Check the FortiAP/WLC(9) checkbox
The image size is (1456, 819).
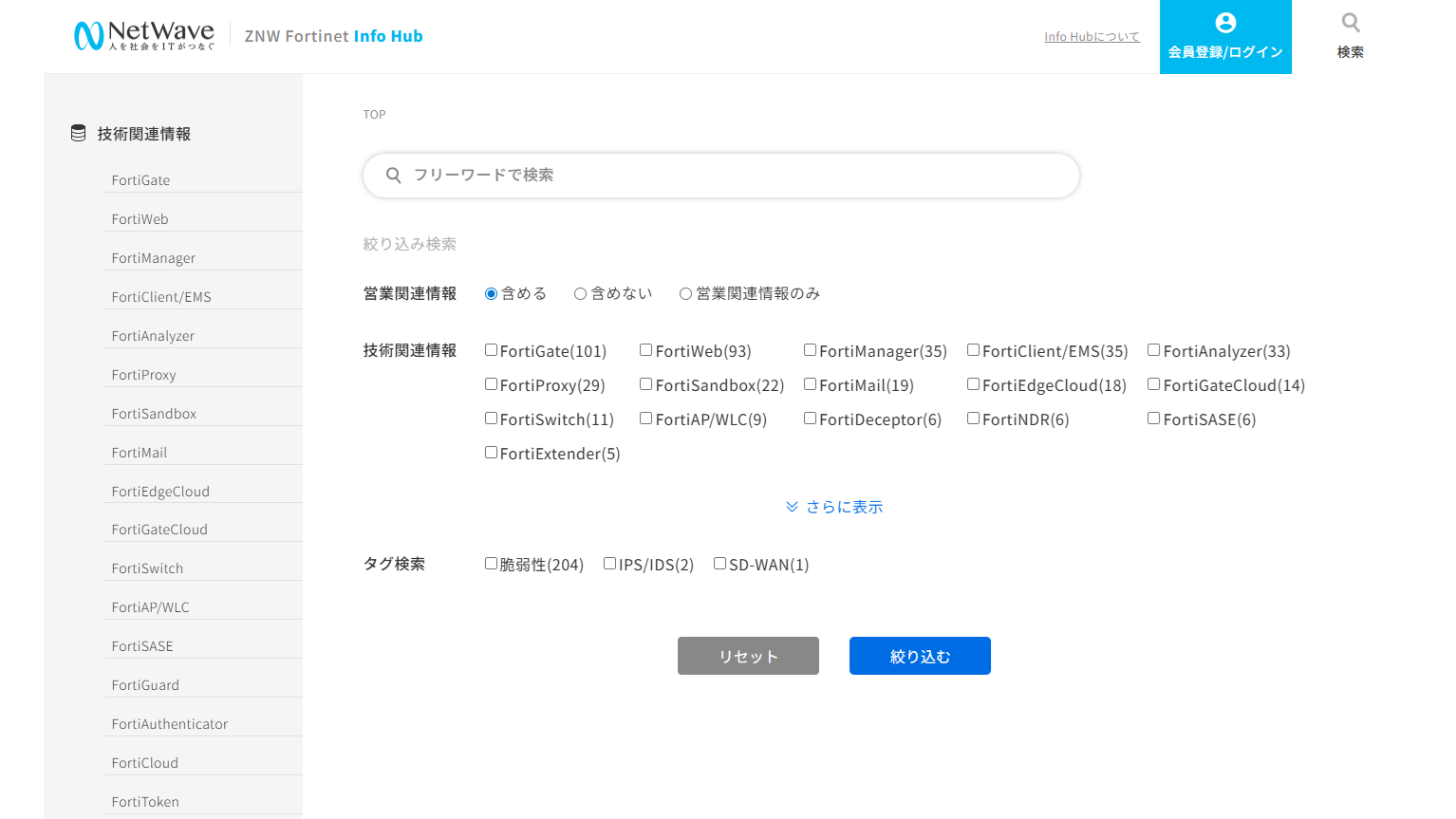(x=645, y=419)
